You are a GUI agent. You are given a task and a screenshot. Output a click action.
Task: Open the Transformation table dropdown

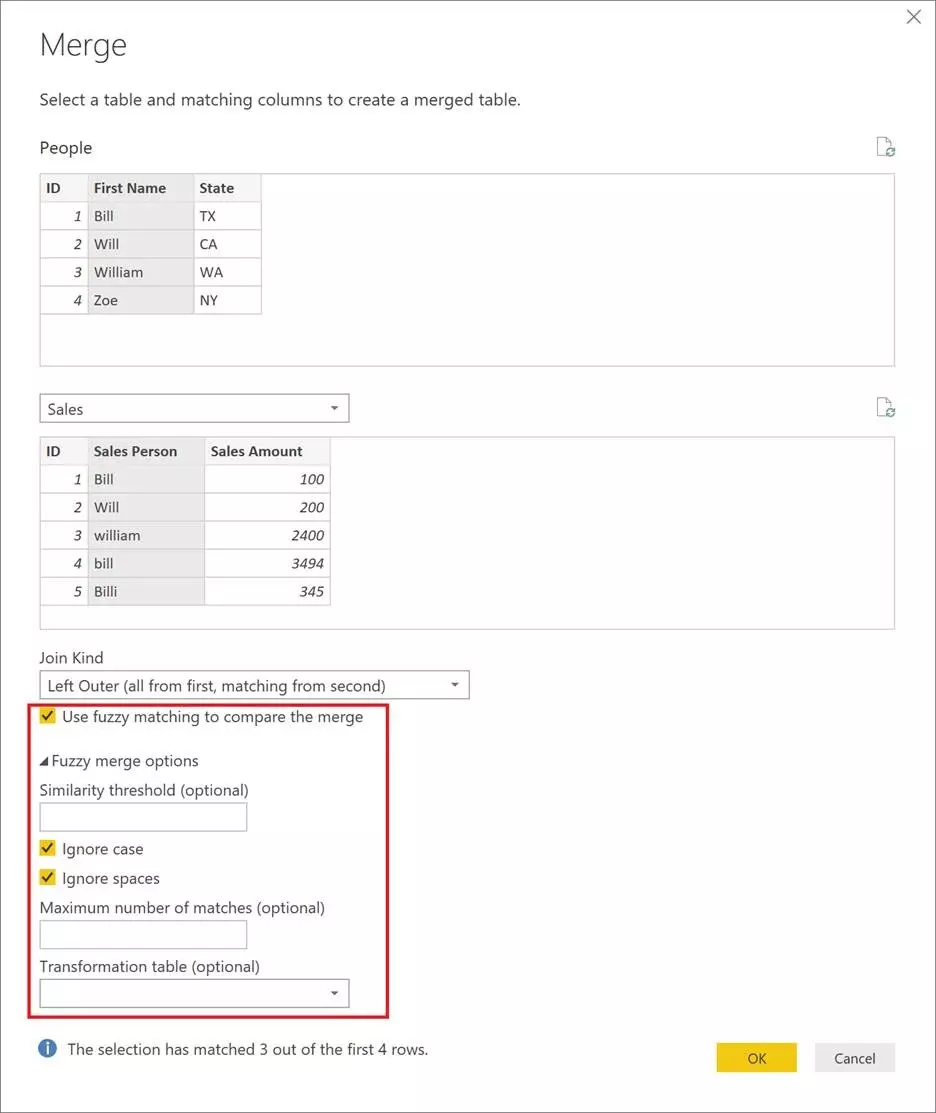tap(194, 994)
